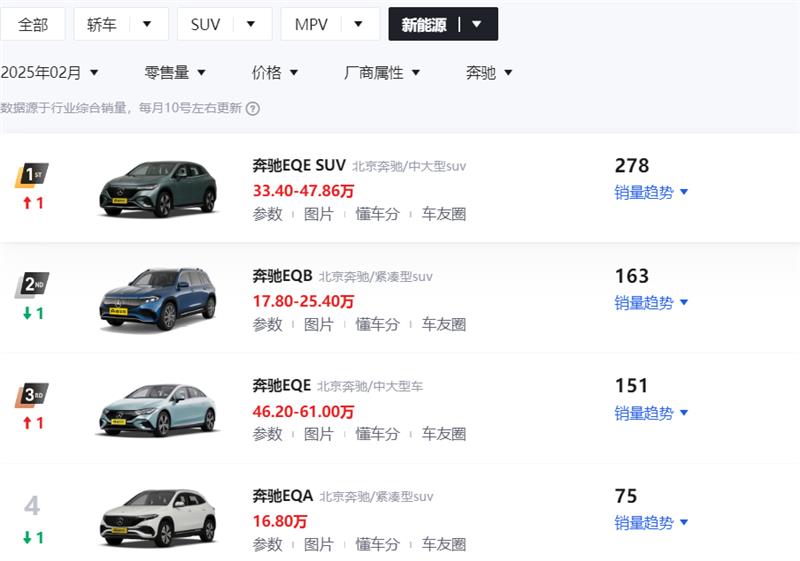Expand the 奔驰 brand dropdown
The height and width of the screenshot is (561, 800).
[x=489, y=72]
